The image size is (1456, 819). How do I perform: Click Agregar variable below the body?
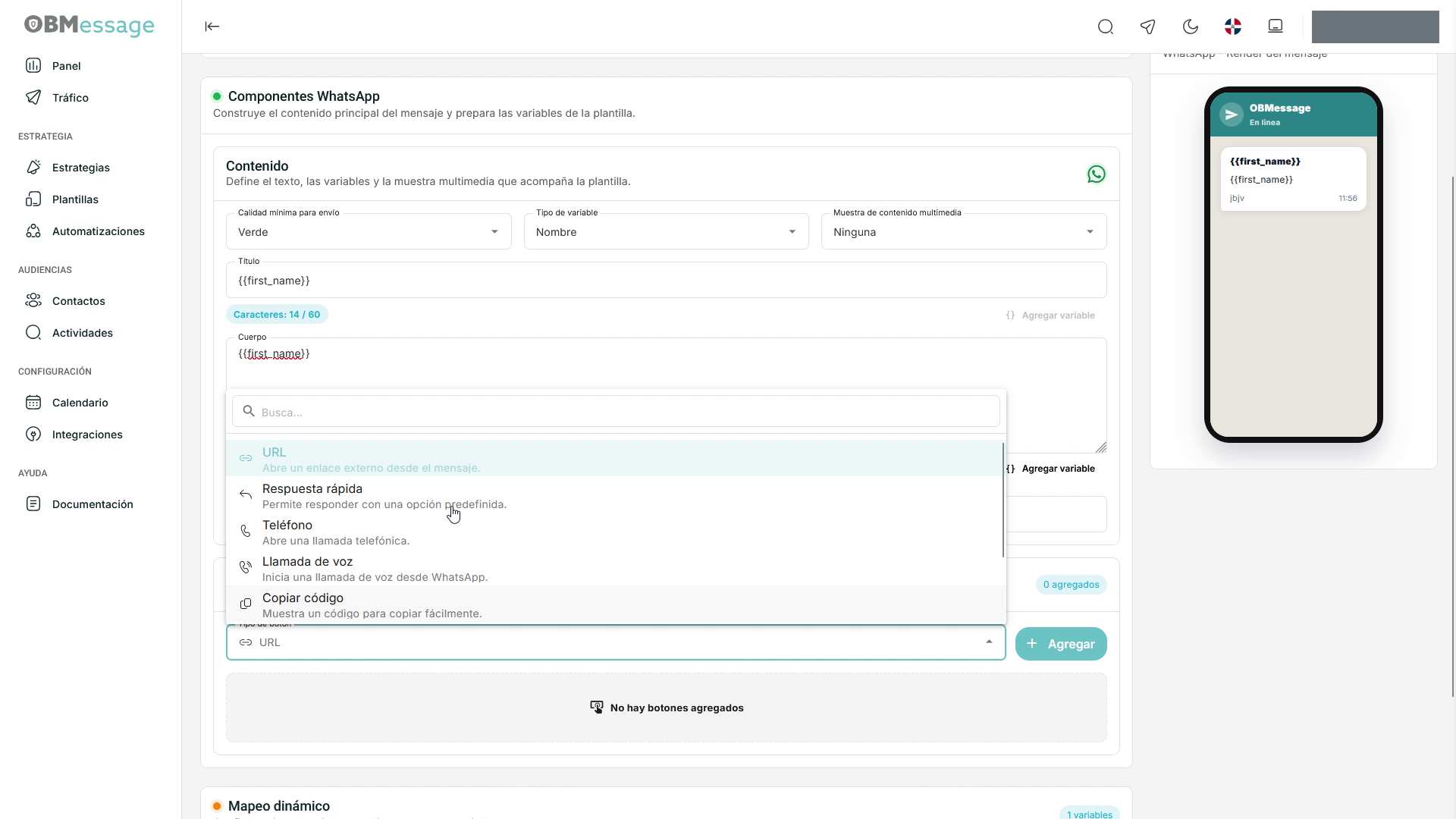(x=1050, y=469)
